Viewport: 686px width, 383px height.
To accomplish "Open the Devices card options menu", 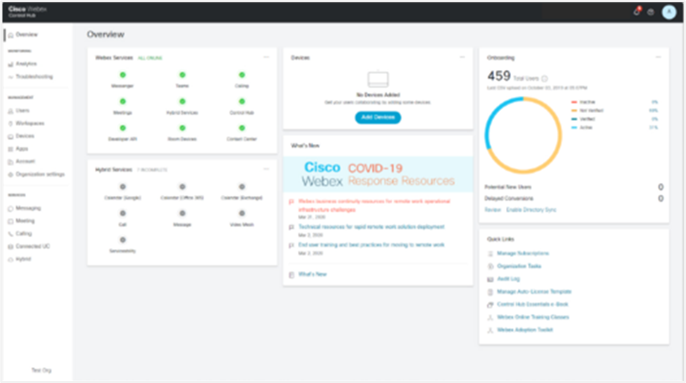I will pos(462,57).
